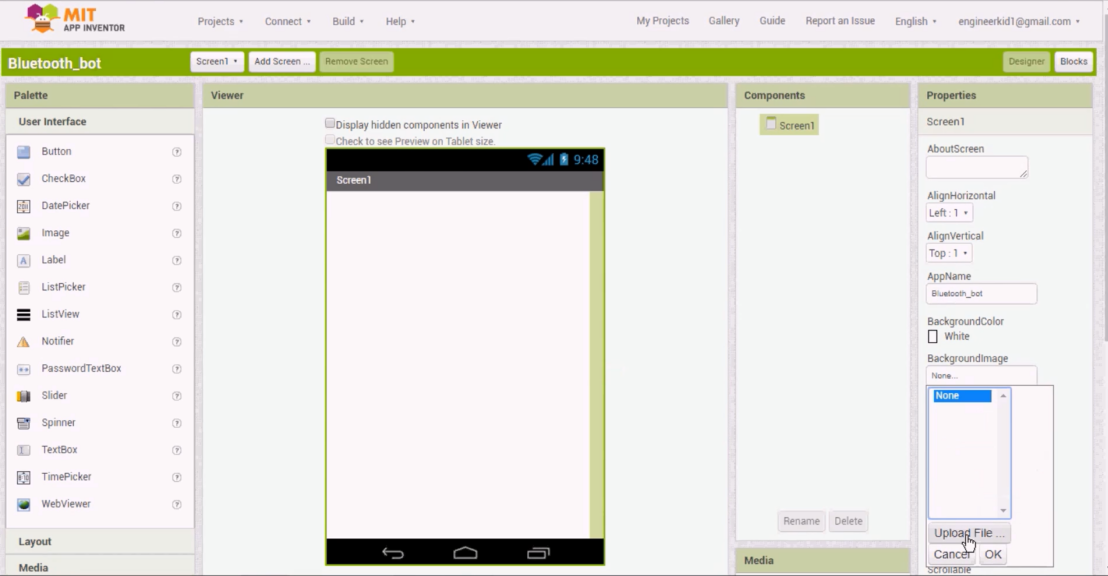Screen dimensions: 1108x576
Task: Open the Gallery page
Action: coord(724,20)
